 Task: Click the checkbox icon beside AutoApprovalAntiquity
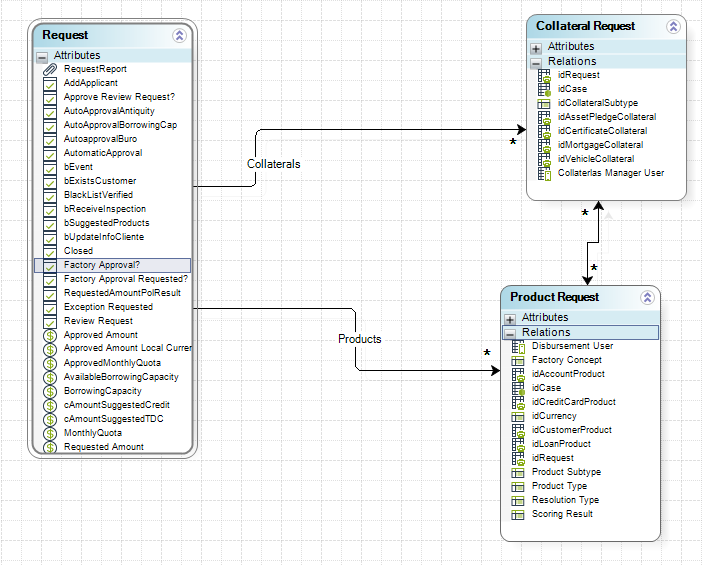point(50,111)
